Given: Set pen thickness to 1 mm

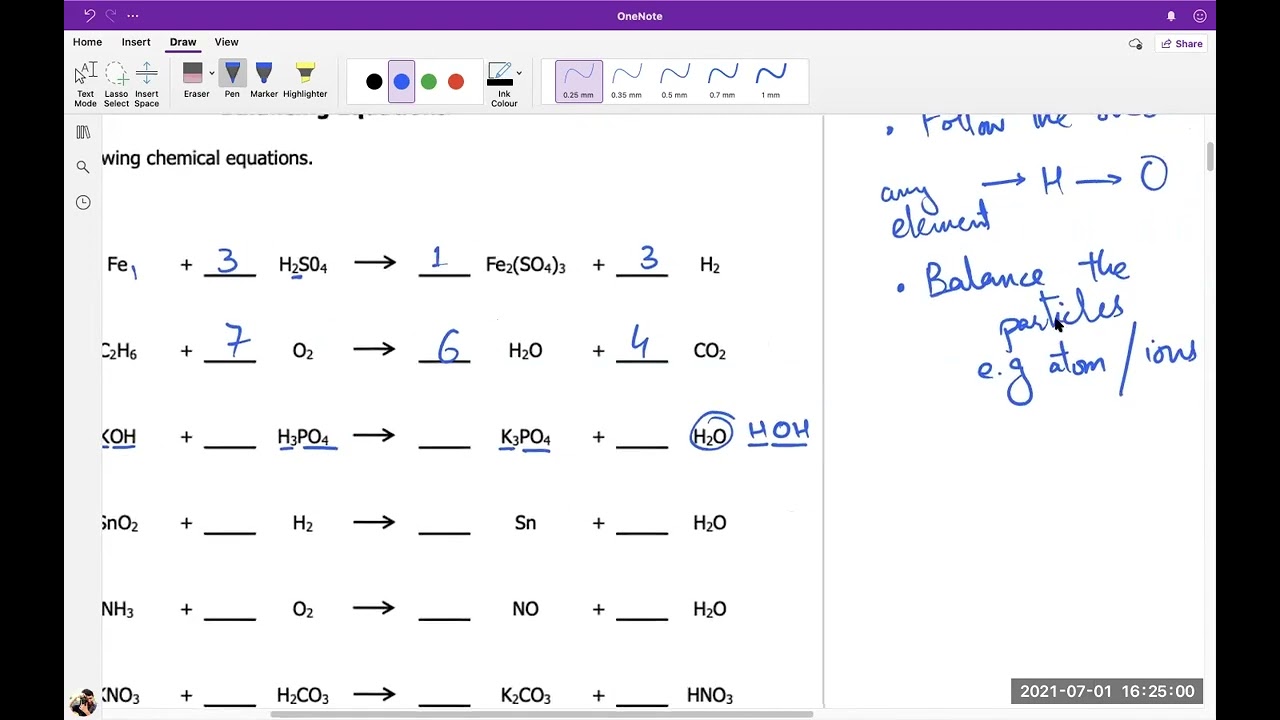Looking at the screenshot, I should [770, 81].
